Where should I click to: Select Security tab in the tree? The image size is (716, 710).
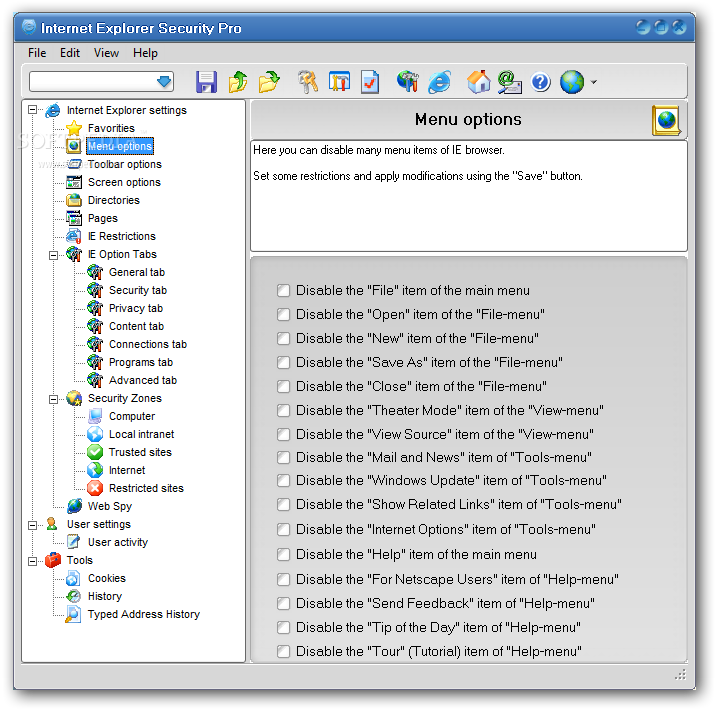point(138,290)
